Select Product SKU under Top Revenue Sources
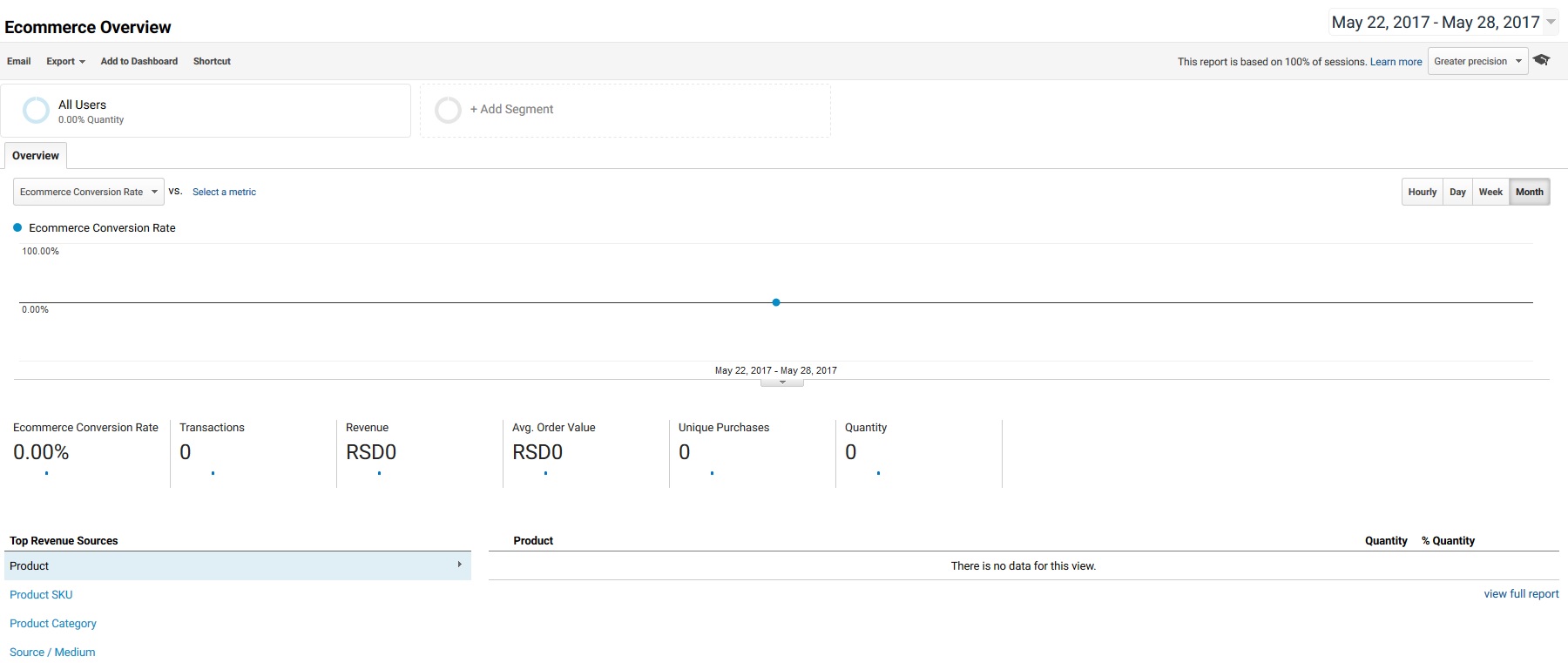The height and width of the screenshot is (663, 1568). 41,595
